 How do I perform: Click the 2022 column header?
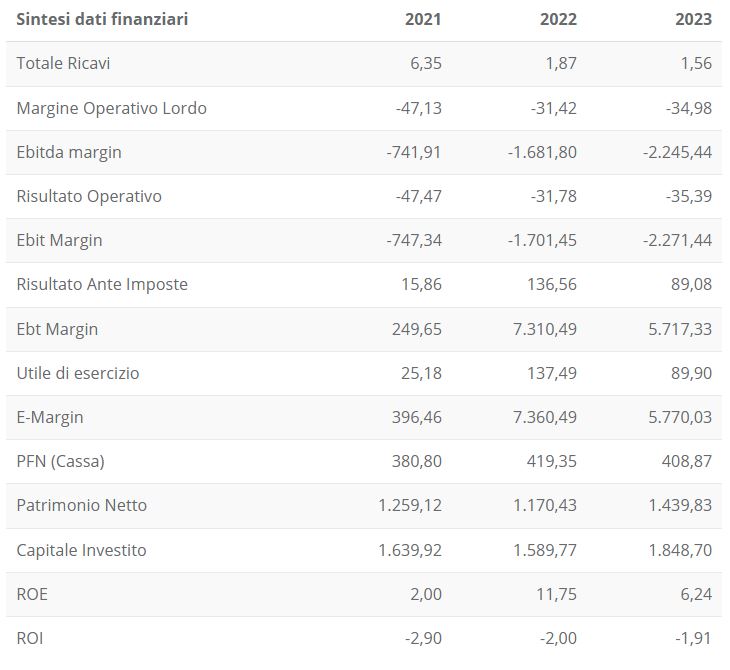tap(558, 19)
